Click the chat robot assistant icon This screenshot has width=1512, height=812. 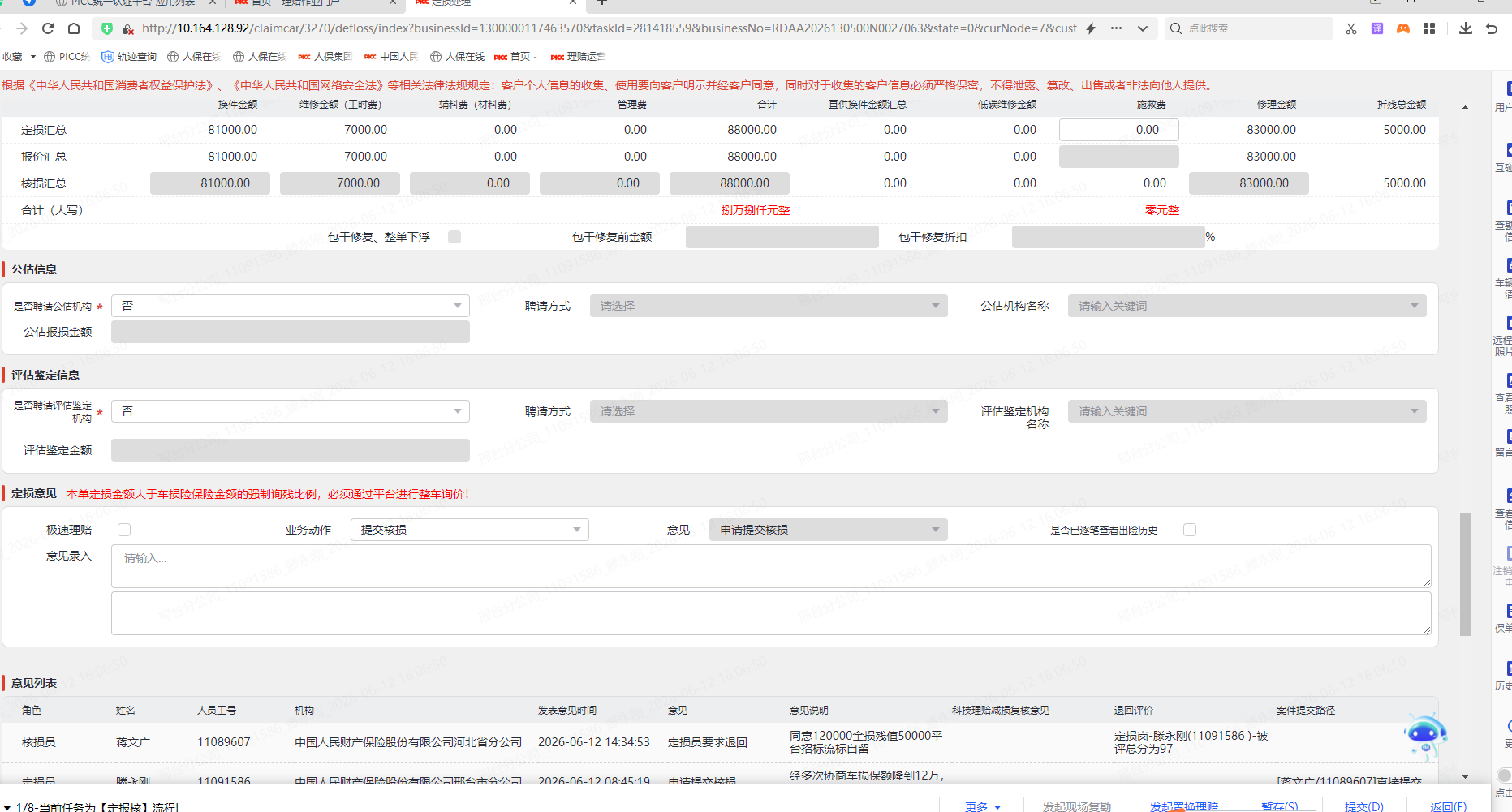coord(1425,736)
